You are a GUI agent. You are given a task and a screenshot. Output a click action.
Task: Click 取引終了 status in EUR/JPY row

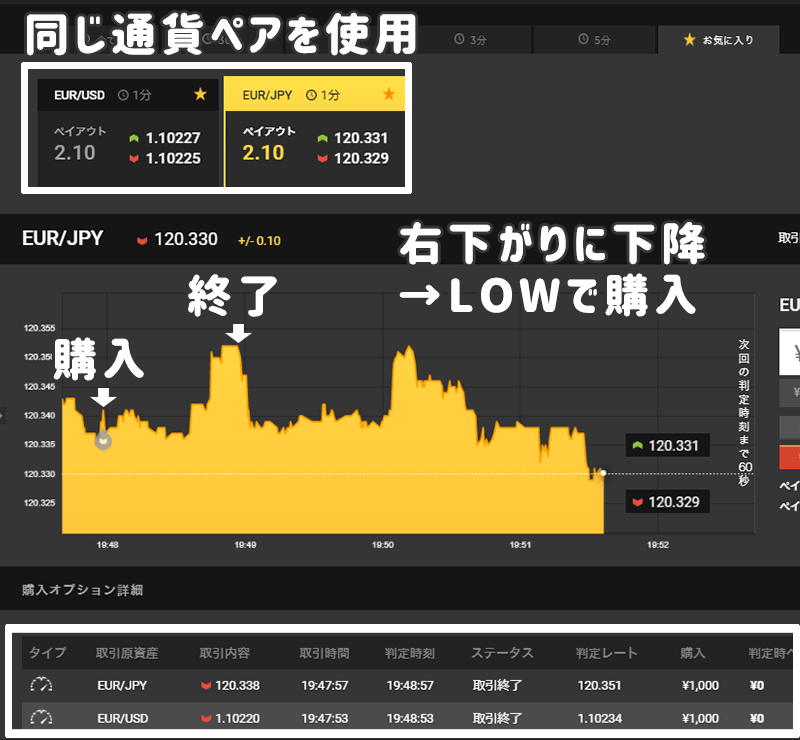tap(497, 685)
